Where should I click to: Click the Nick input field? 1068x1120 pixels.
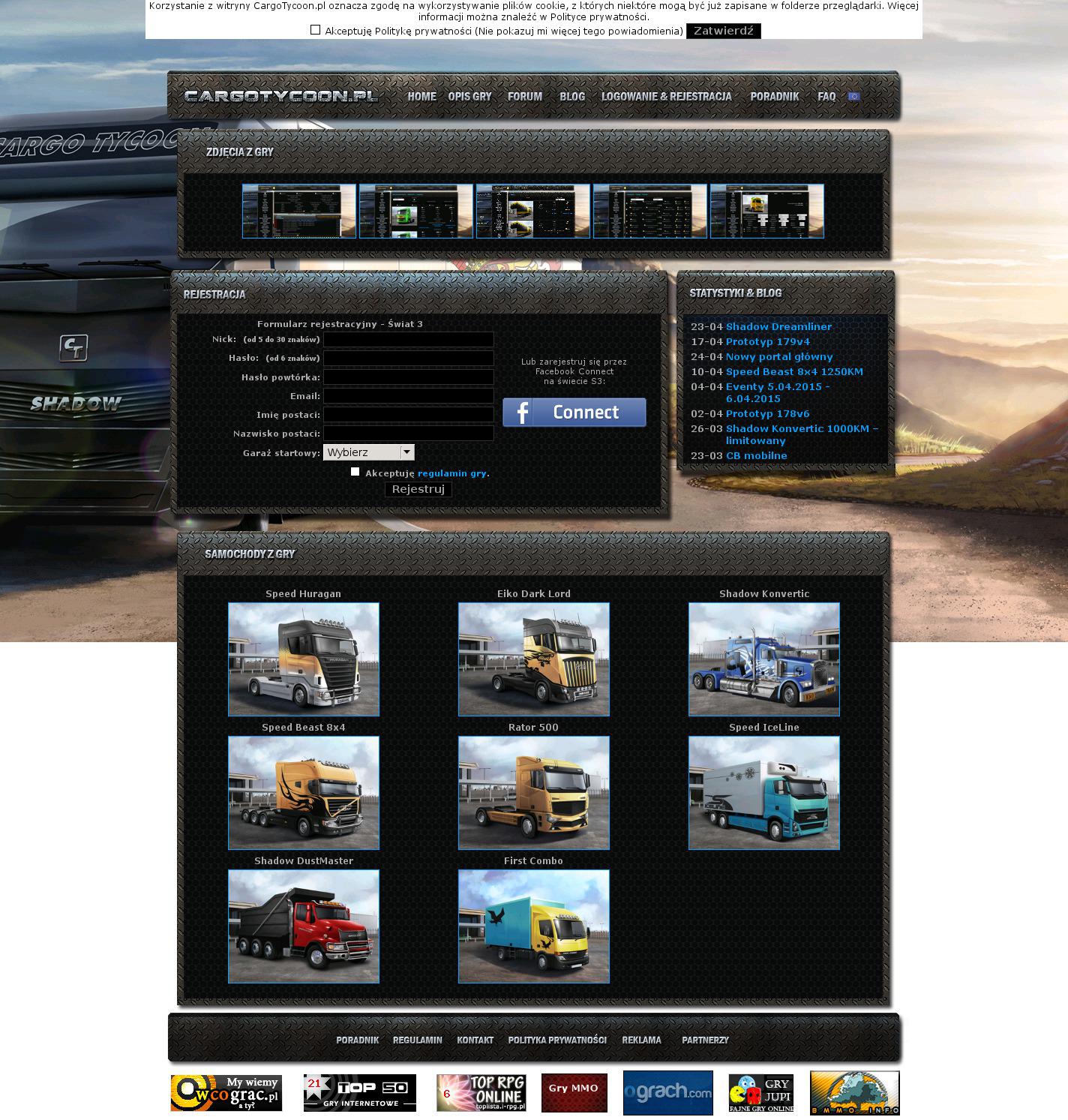pyautogui.click(x=408, y=340)
